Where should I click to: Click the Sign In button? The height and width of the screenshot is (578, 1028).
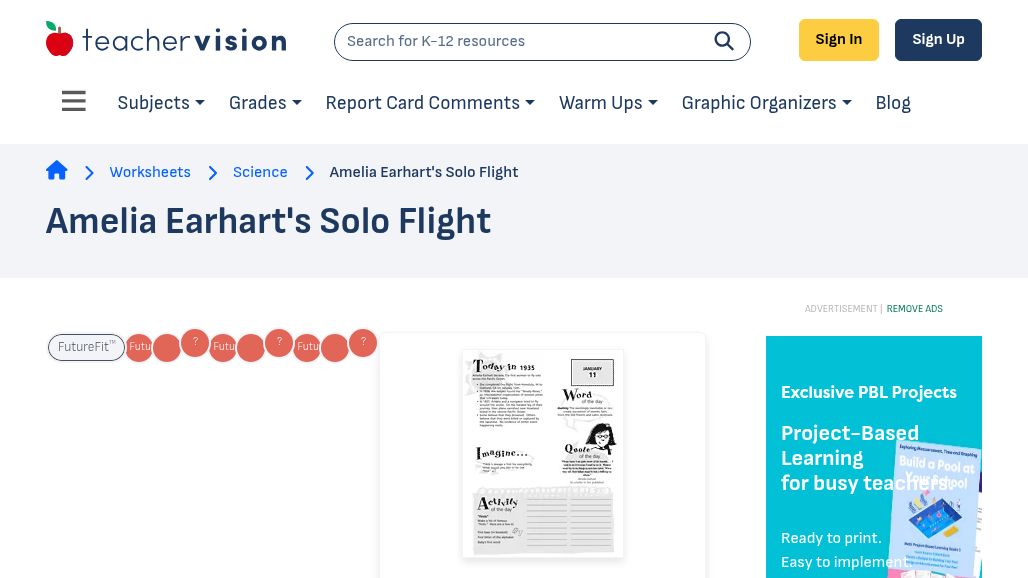[838, 40]
